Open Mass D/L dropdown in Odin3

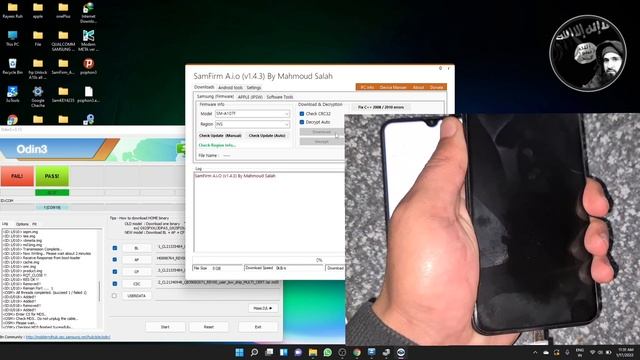[x=262, y=308]
